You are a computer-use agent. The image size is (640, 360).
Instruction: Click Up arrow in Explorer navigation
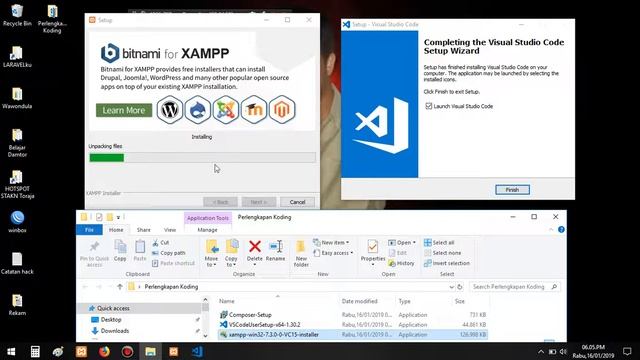click(120, 287)
